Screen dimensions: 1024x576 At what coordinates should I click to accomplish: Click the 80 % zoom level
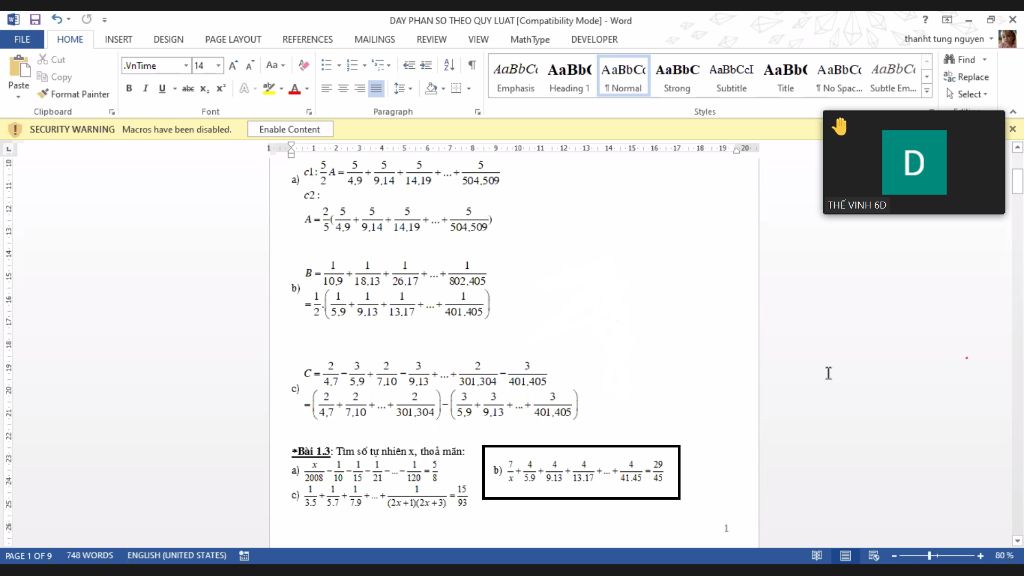1004,556
